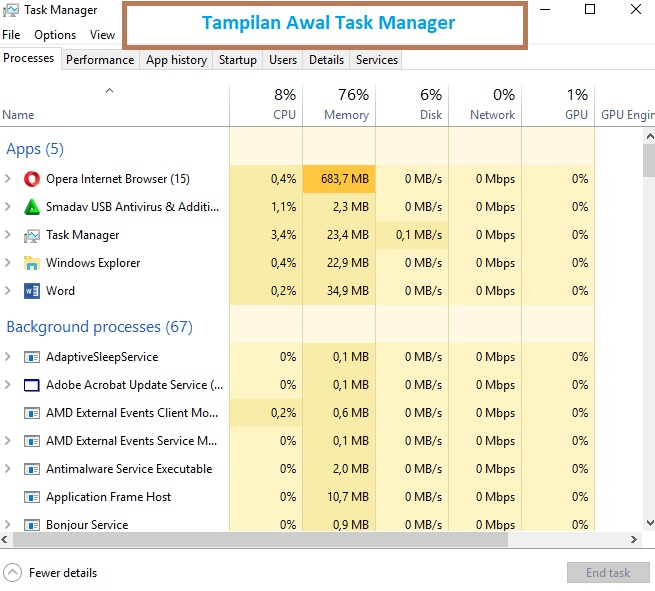This screenshot has width=655, height=591.
Task: Click the Task Manager row icon
Action: tap(32, 236)
